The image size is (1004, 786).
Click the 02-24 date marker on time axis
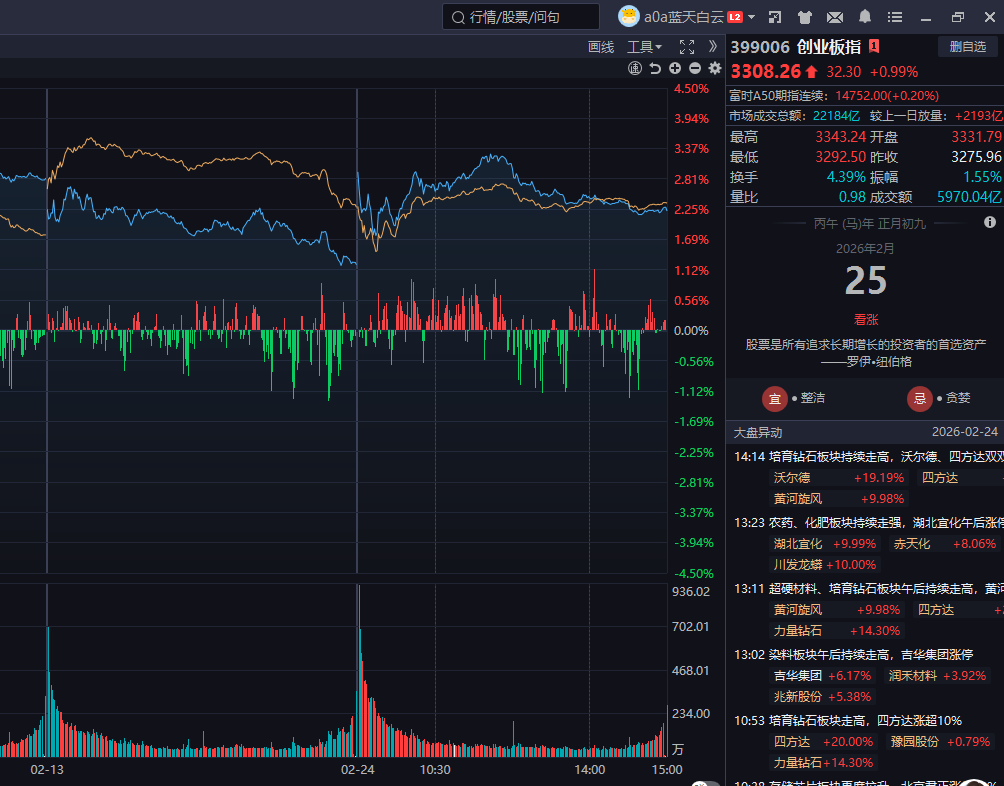point(357,769)
